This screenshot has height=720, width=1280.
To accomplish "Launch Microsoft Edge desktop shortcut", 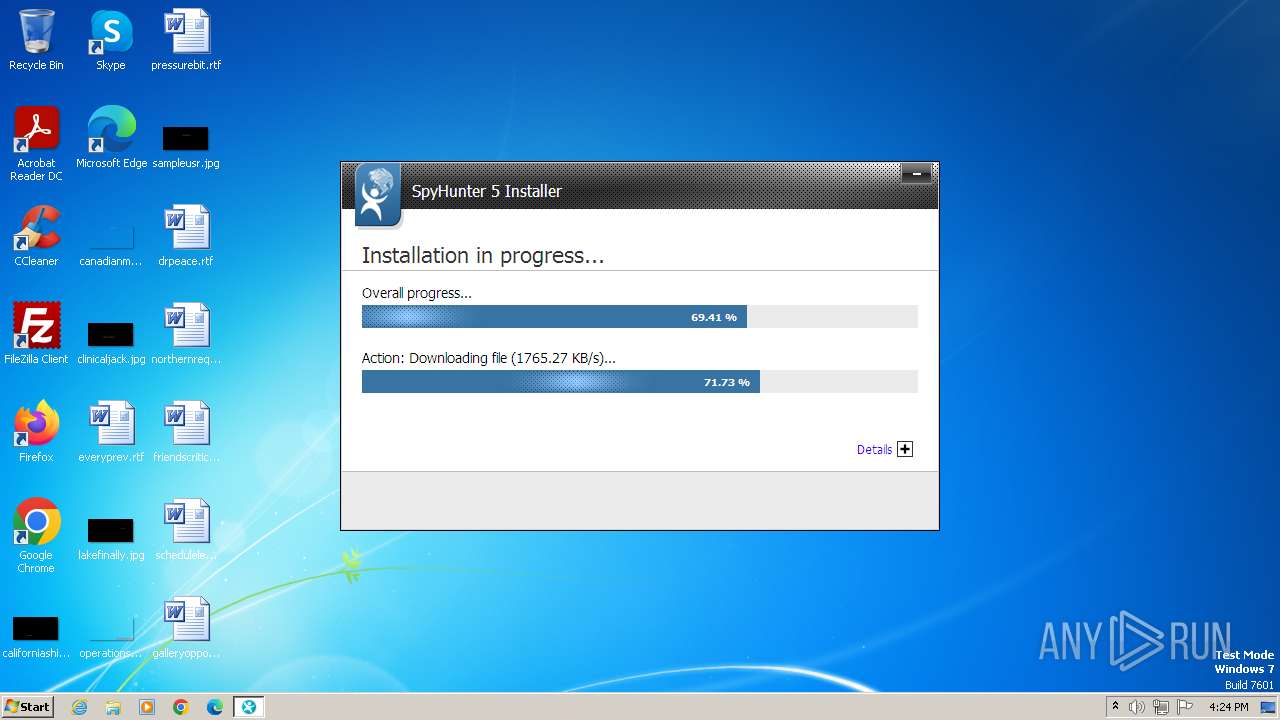I will point(111,138).
